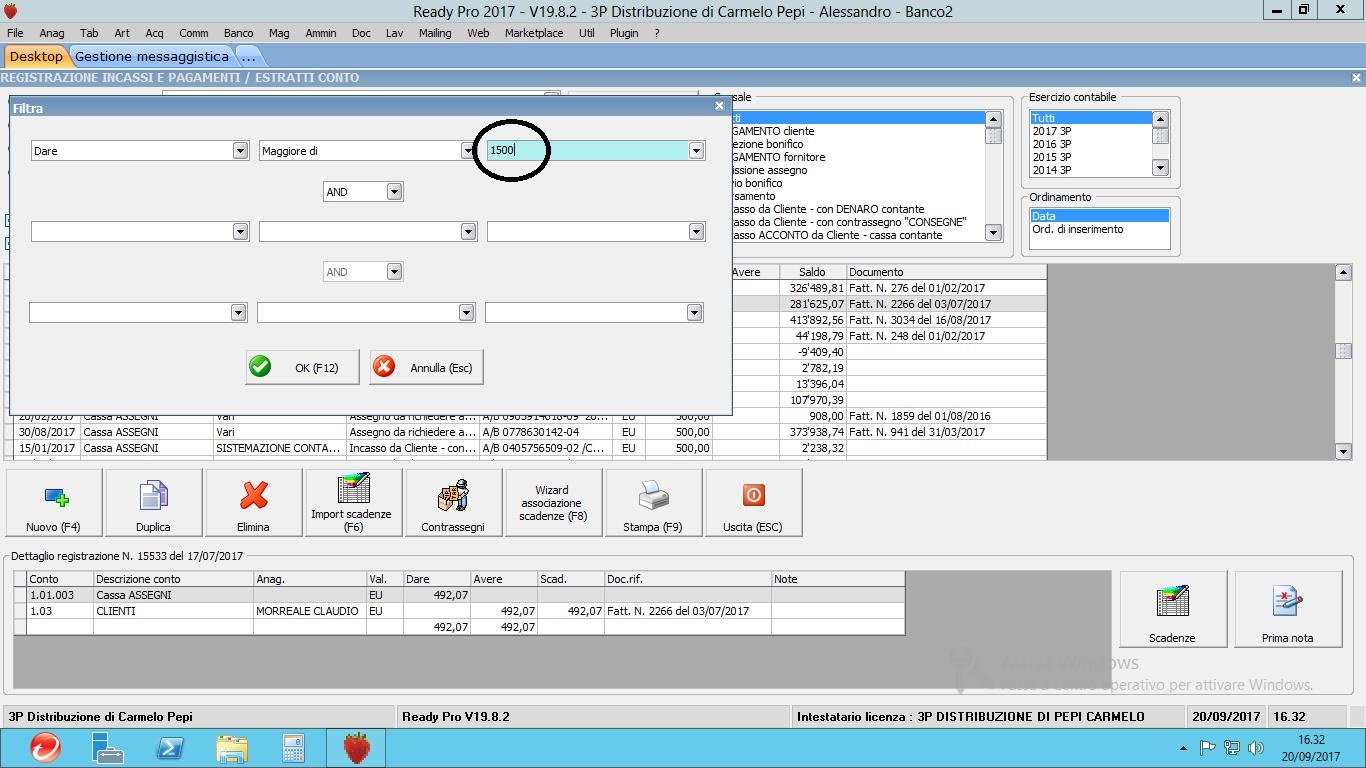Screen dimensions: 1366x768
Task: Launch Wizard associazione scadenze (F8)
Action: [554, 503]
